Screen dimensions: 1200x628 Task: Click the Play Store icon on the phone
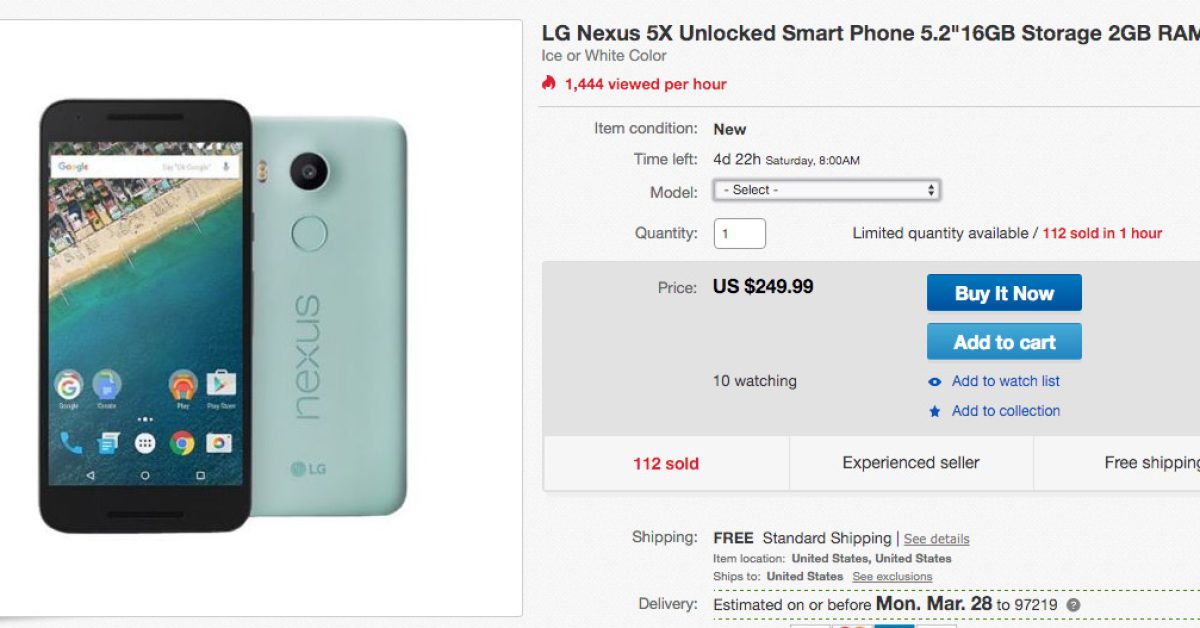point(220,384)
